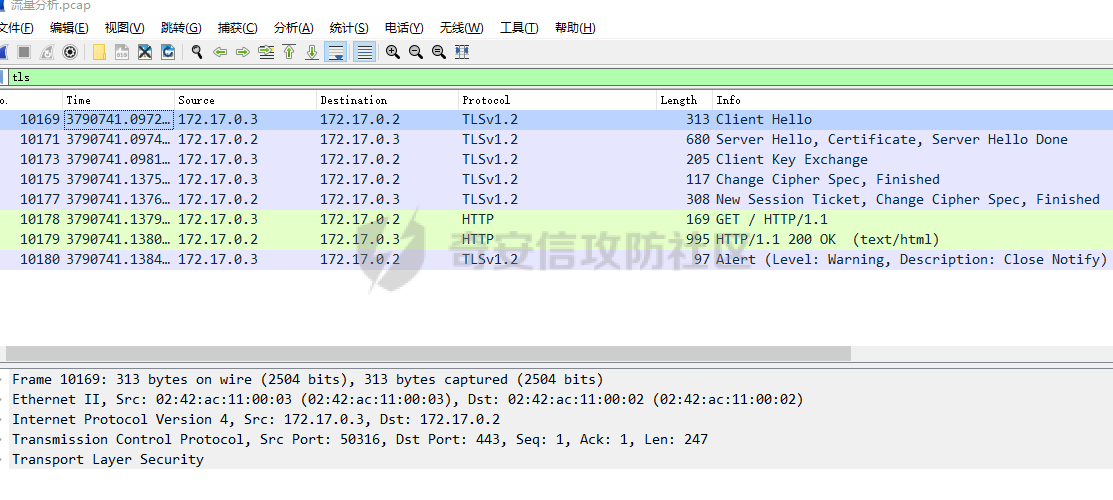Viewport: 1113px width, 500px height.
Task: Reload the capture file from toolbar
Action: 168,52
